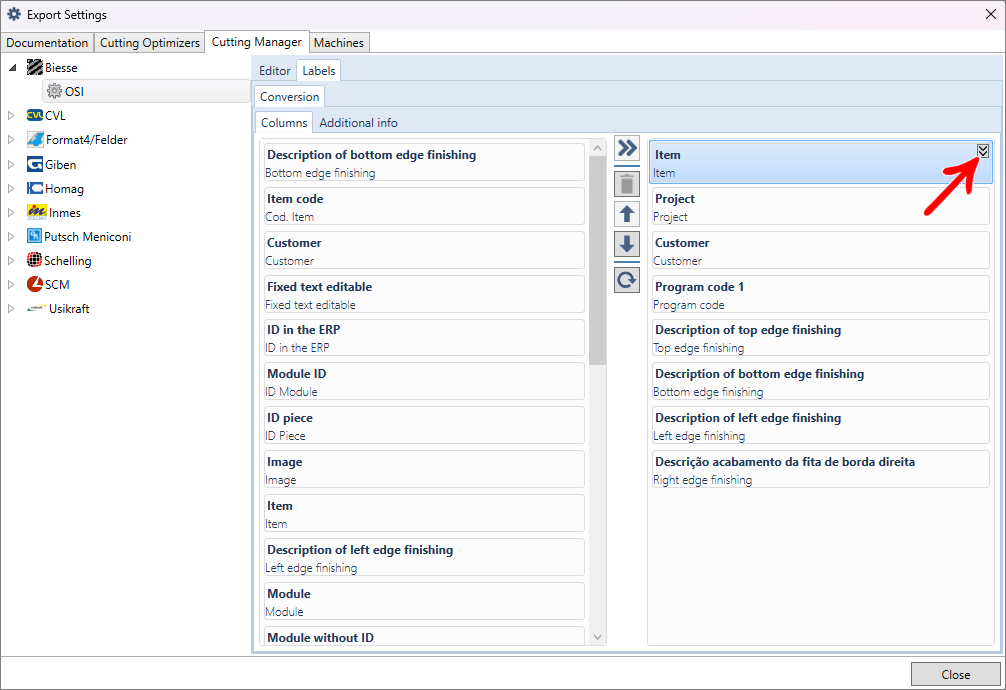Select 'ID piece' column entry

point(424,426)
